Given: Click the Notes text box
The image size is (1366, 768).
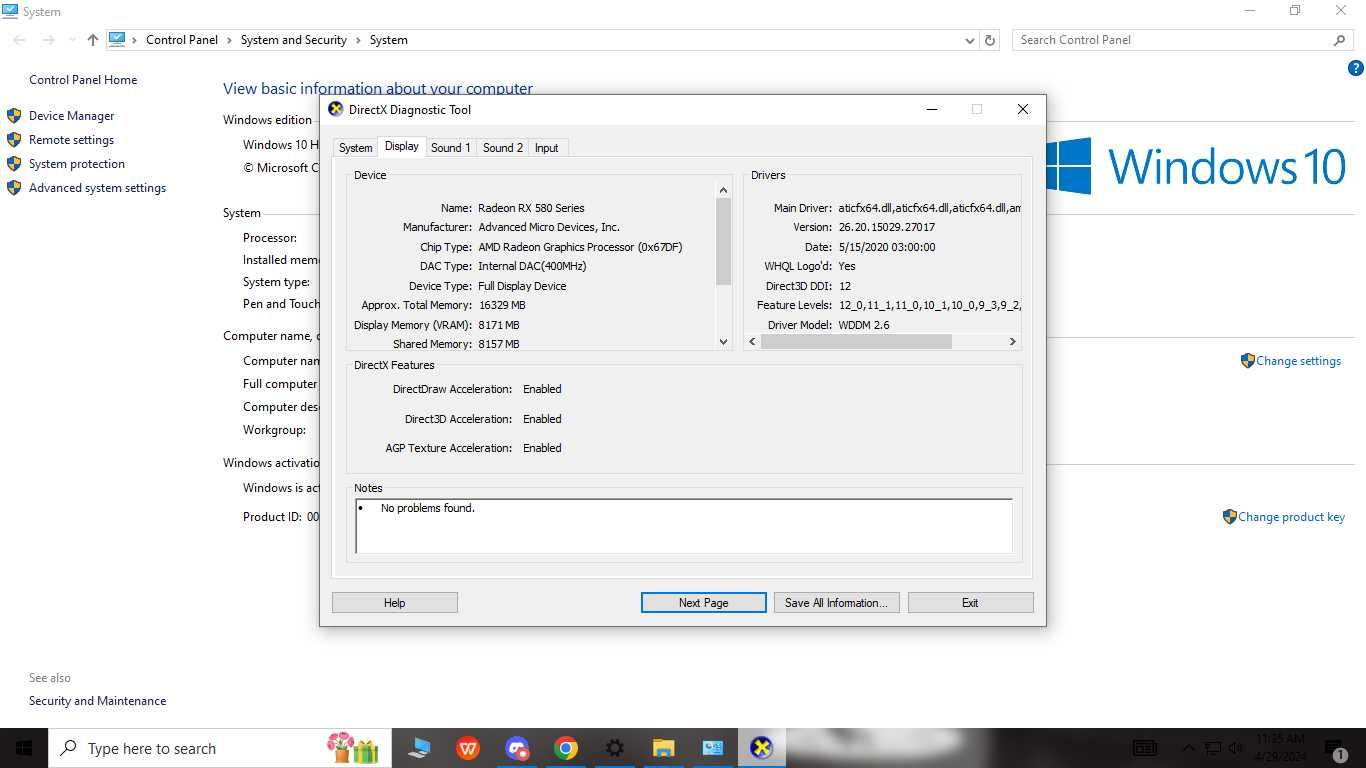Looking at the screenshot, I should point(684,526).
